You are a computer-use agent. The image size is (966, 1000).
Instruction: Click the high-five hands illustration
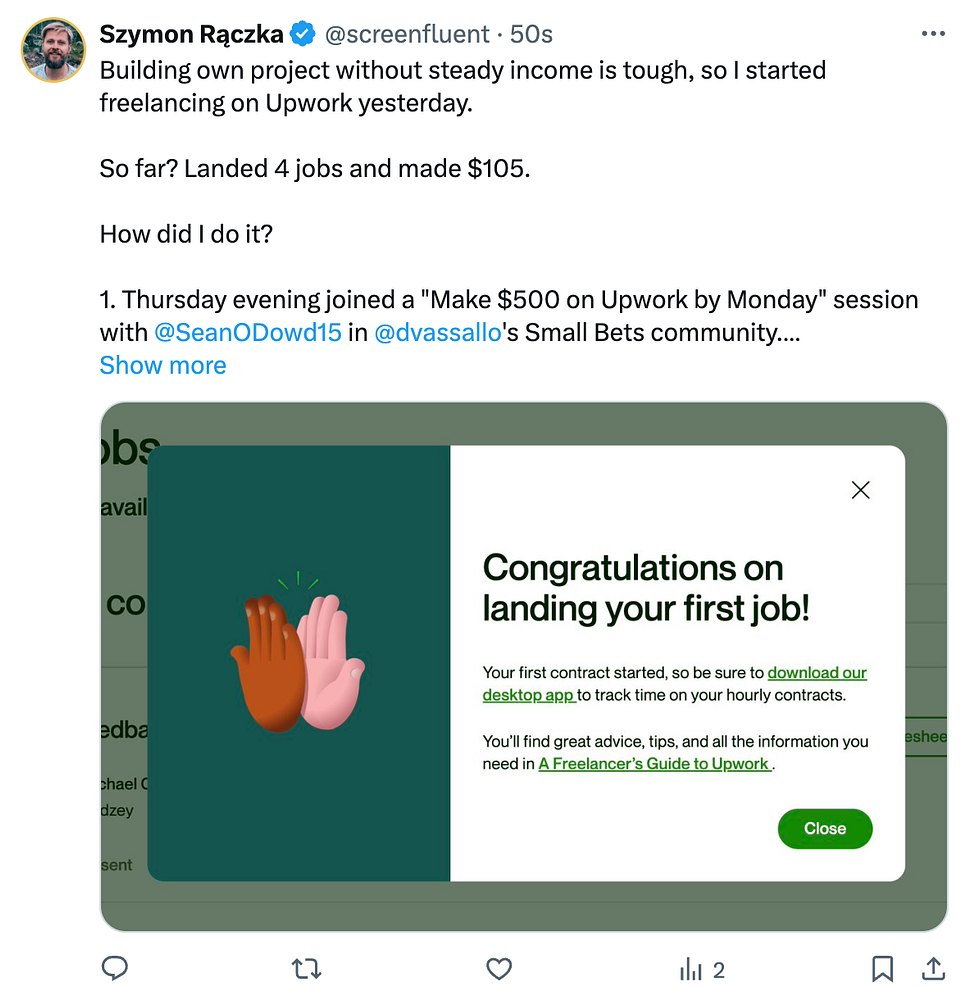[x=298, y=660]
